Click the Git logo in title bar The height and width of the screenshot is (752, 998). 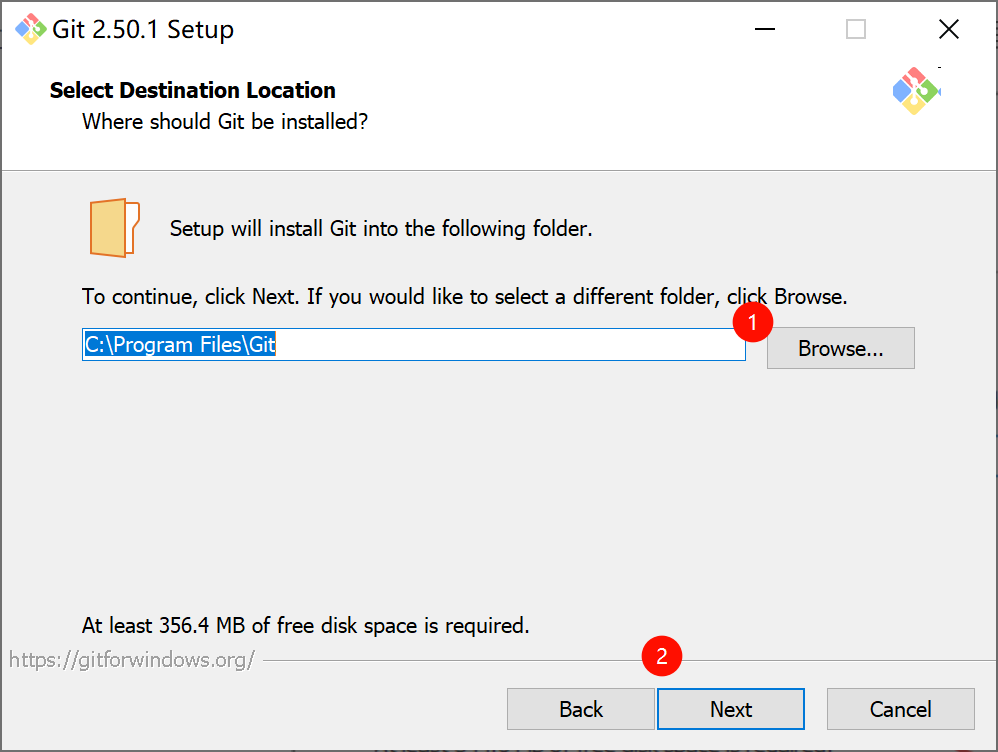tap(31, 29)
